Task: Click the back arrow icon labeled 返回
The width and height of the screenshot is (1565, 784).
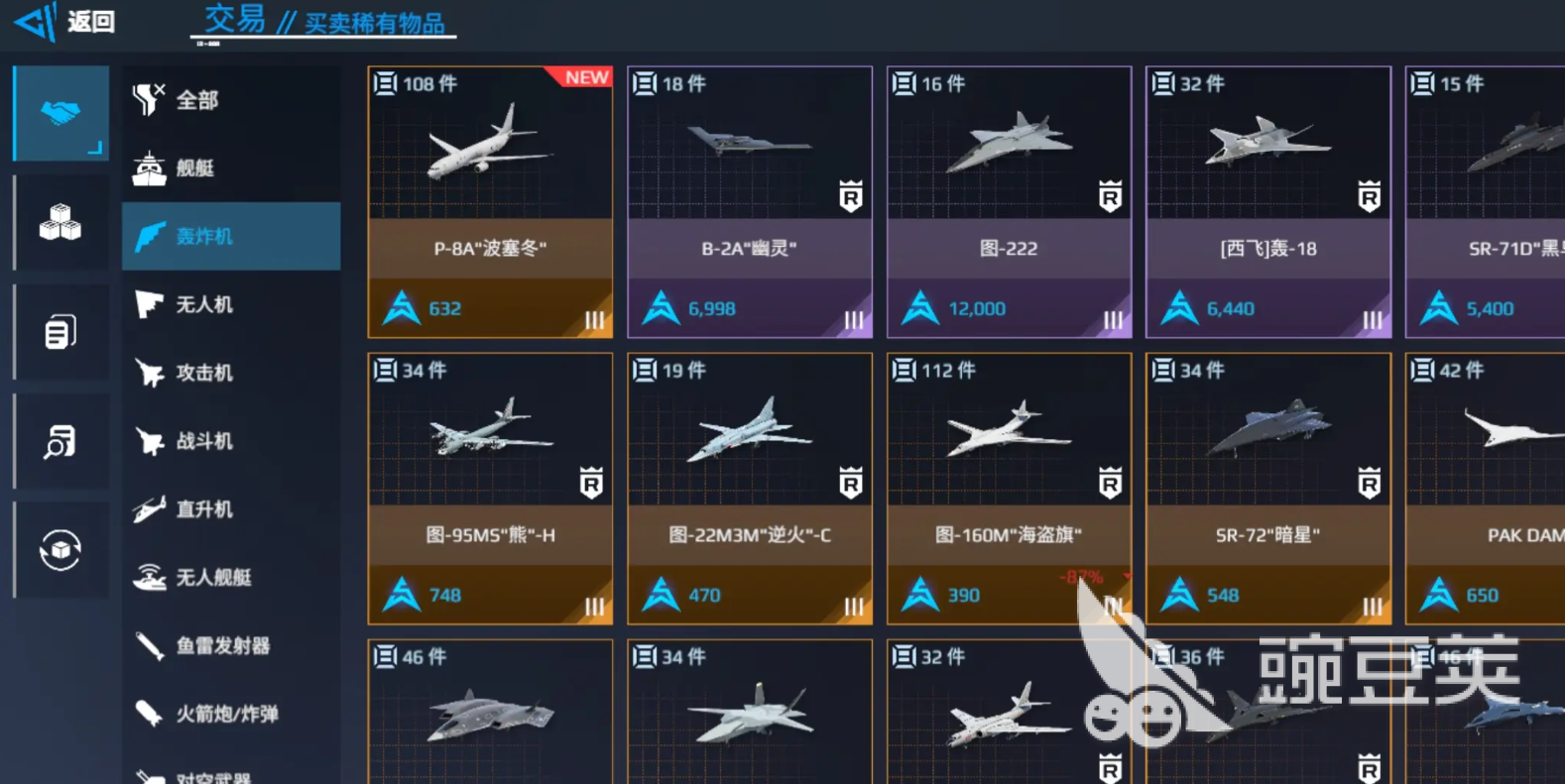Action: tap(36, 22)
